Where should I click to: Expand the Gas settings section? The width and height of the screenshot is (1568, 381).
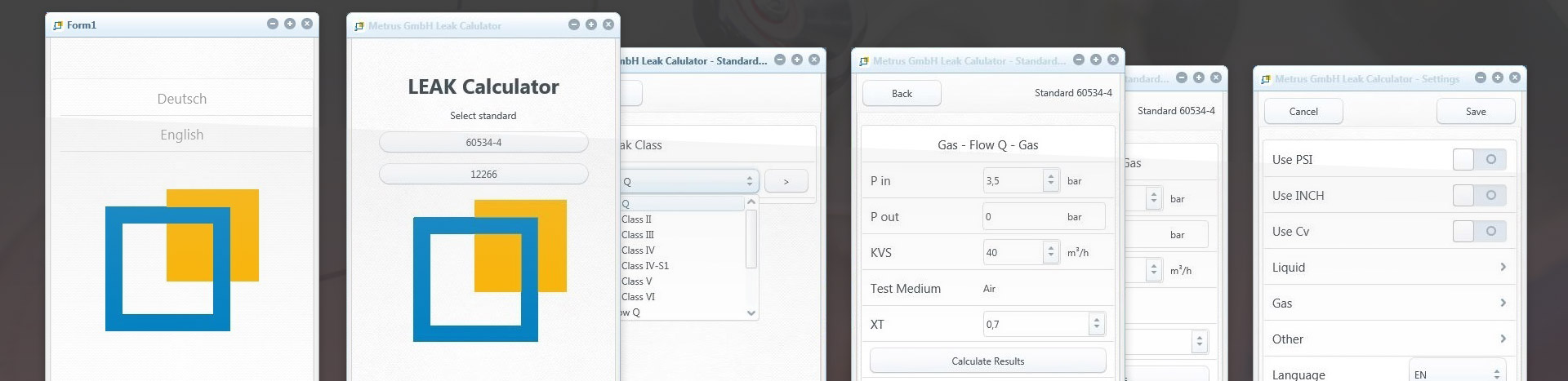[x=1388, y=303]
